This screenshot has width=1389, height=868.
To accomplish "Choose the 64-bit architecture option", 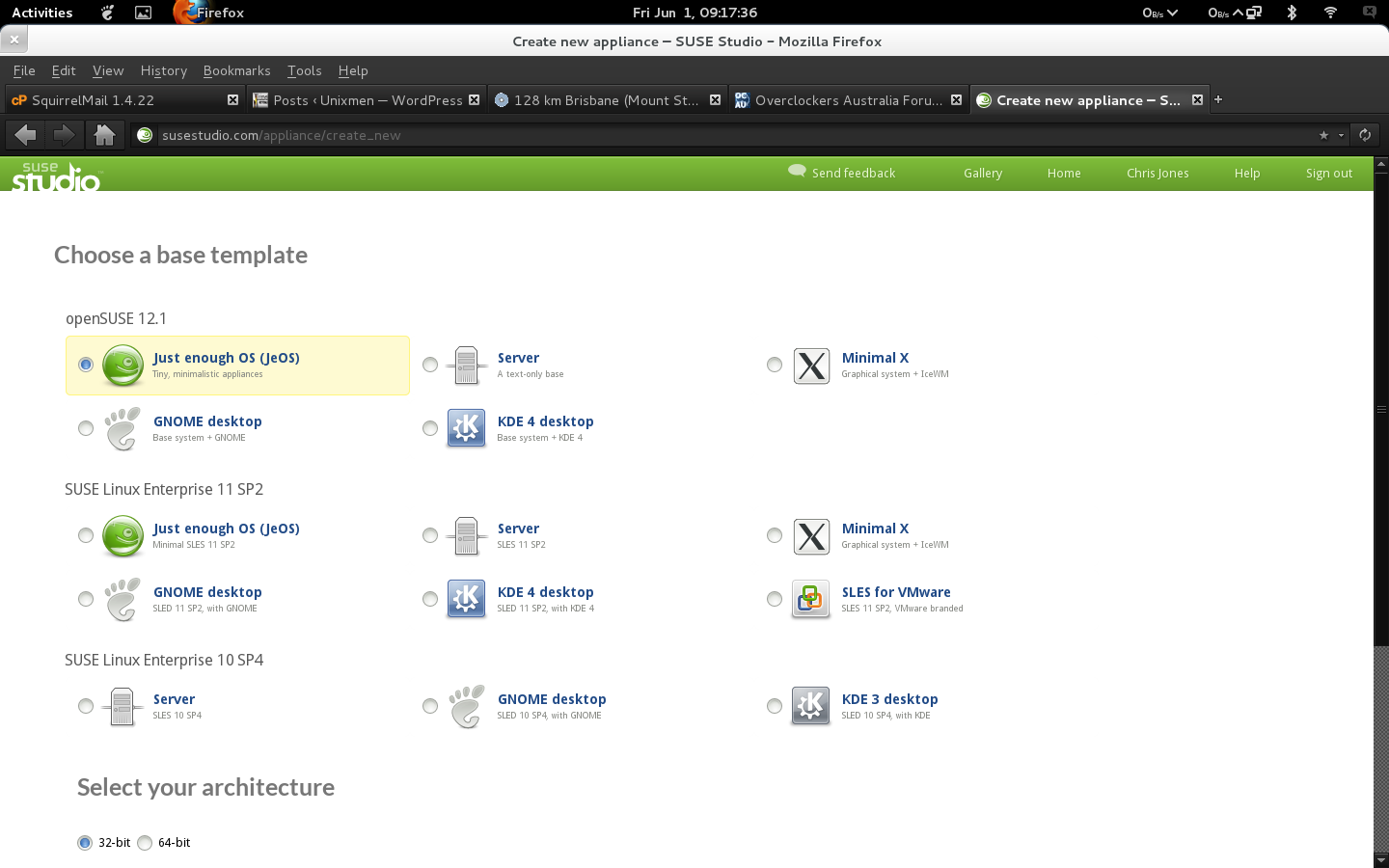I will pyautogui.click(x=145, y=843).
